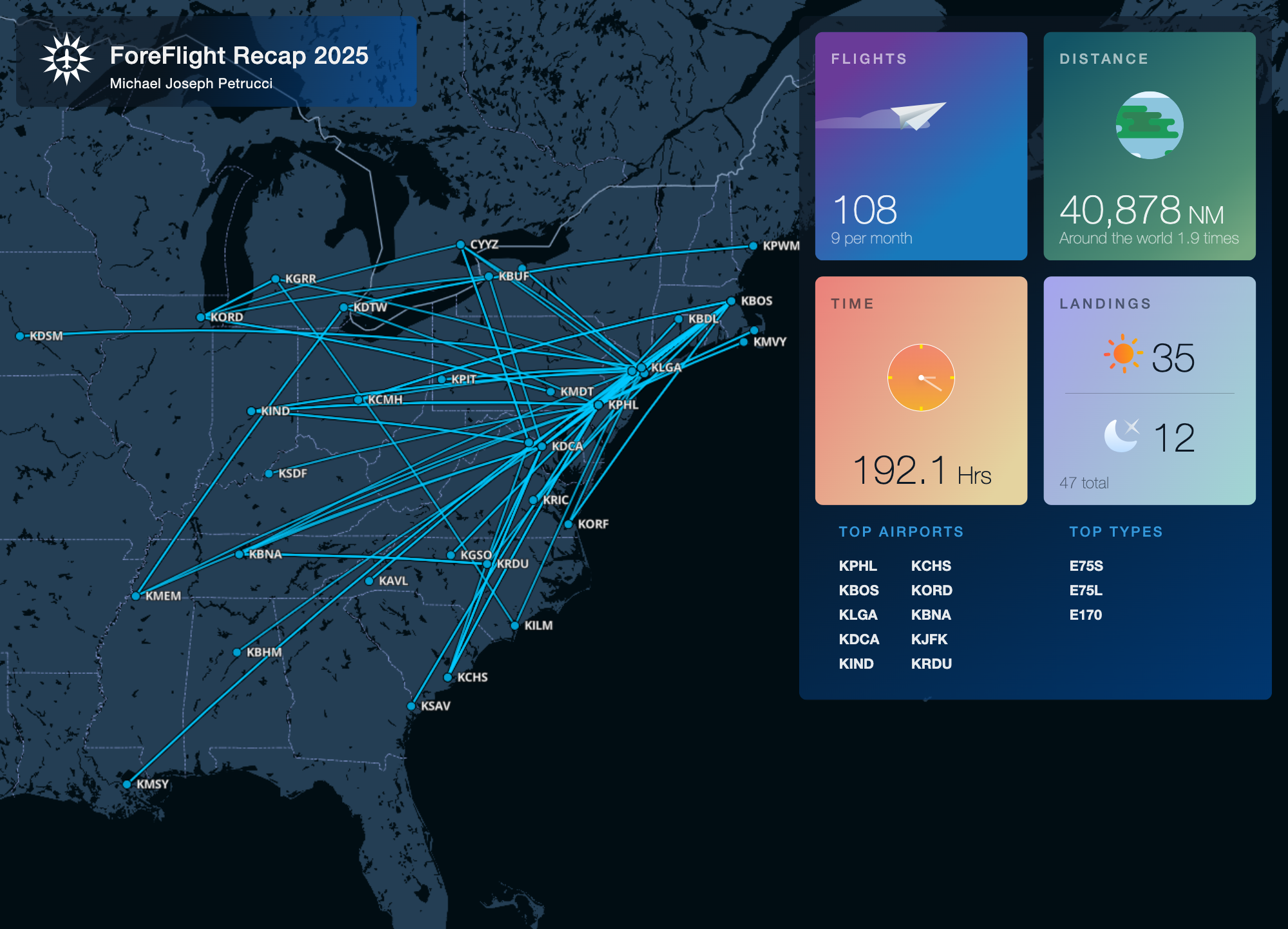Click the moon icon for night landings

(1121, 436)
